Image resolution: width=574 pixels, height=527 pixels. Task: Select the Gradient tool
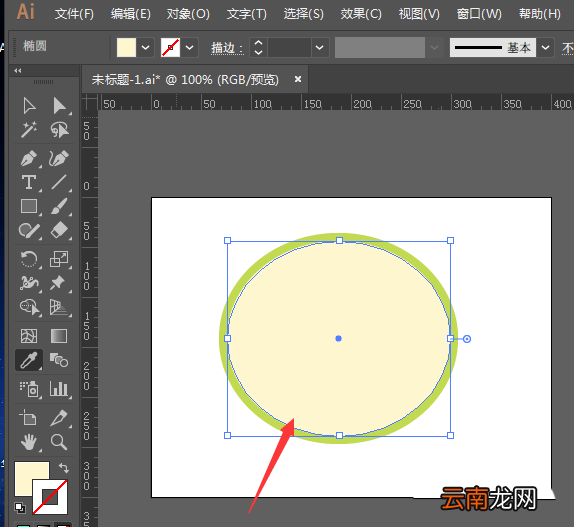(x=59, y=336)
